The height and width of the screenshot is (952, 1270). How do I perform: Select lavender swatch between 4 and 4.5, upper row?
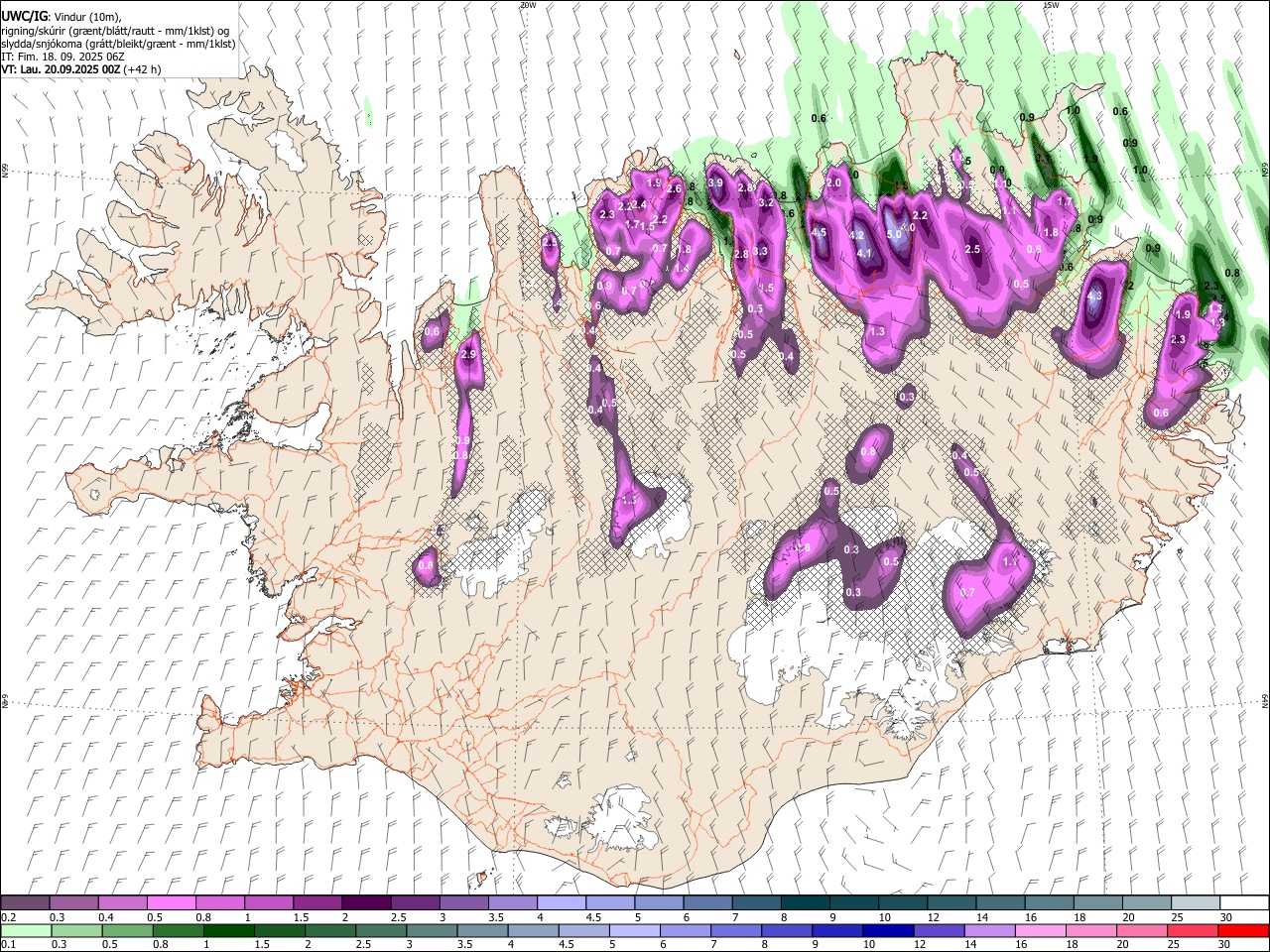coord(561,903)
